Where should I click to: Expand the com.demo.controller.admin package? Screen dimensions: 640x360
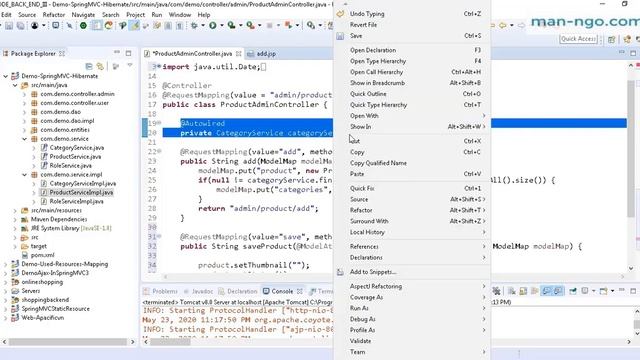pyautogui.click(x=24, y=94)
